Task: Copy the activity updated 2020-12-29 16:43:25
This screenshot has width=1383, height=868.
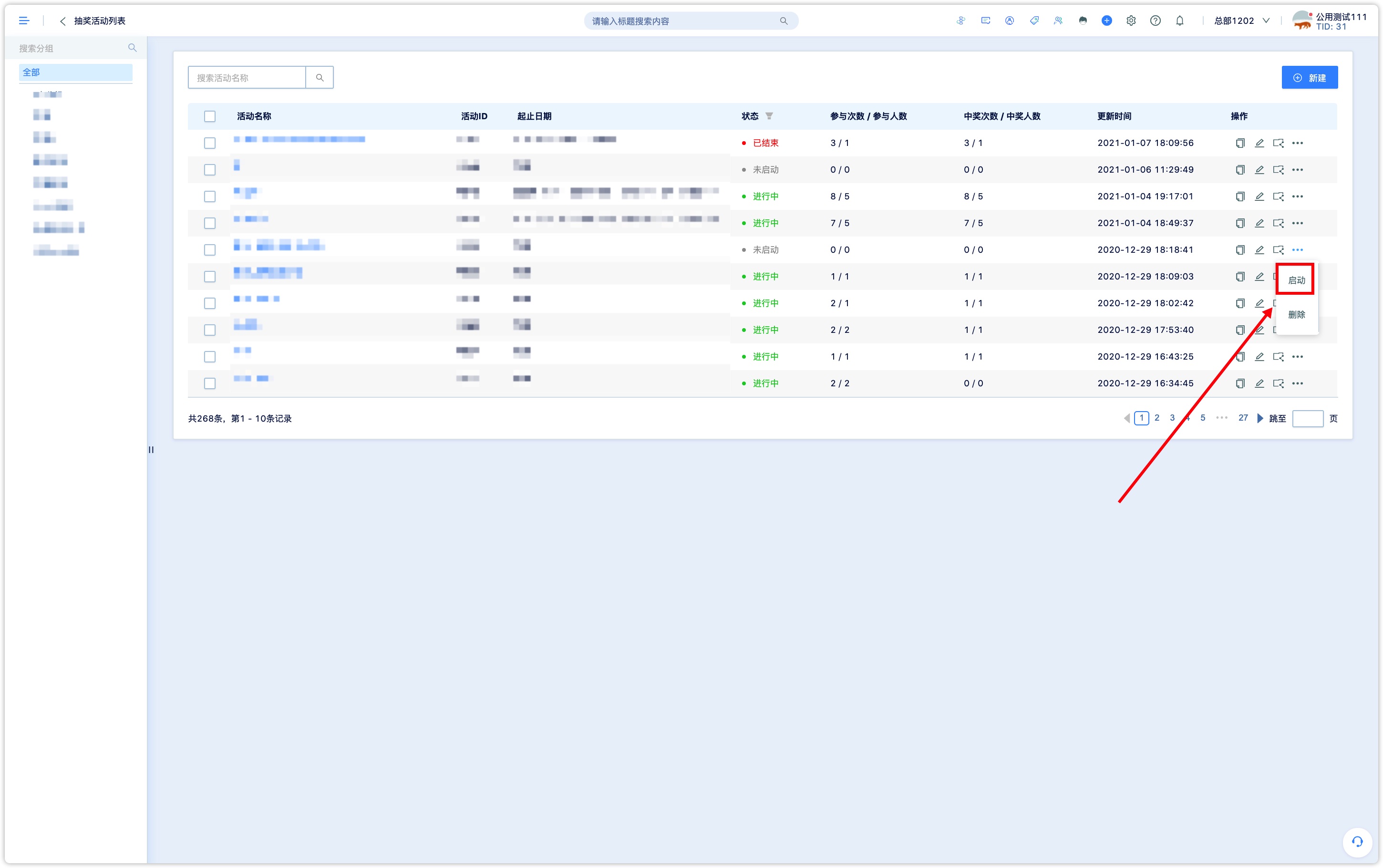Action: 1240,357
